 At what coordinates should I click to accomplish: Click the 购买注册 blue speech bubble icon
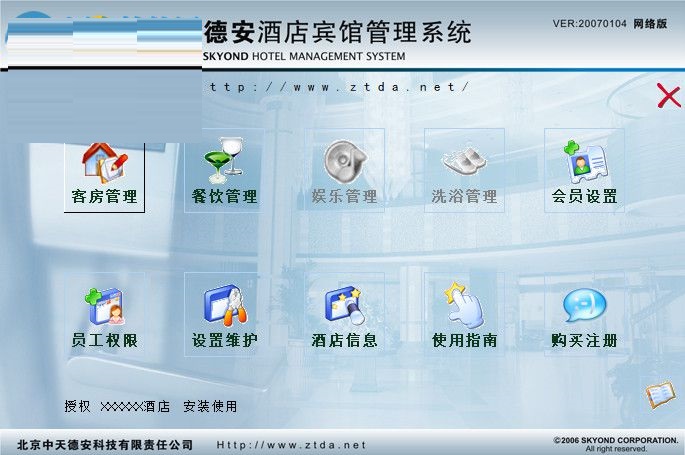[584, 304]
